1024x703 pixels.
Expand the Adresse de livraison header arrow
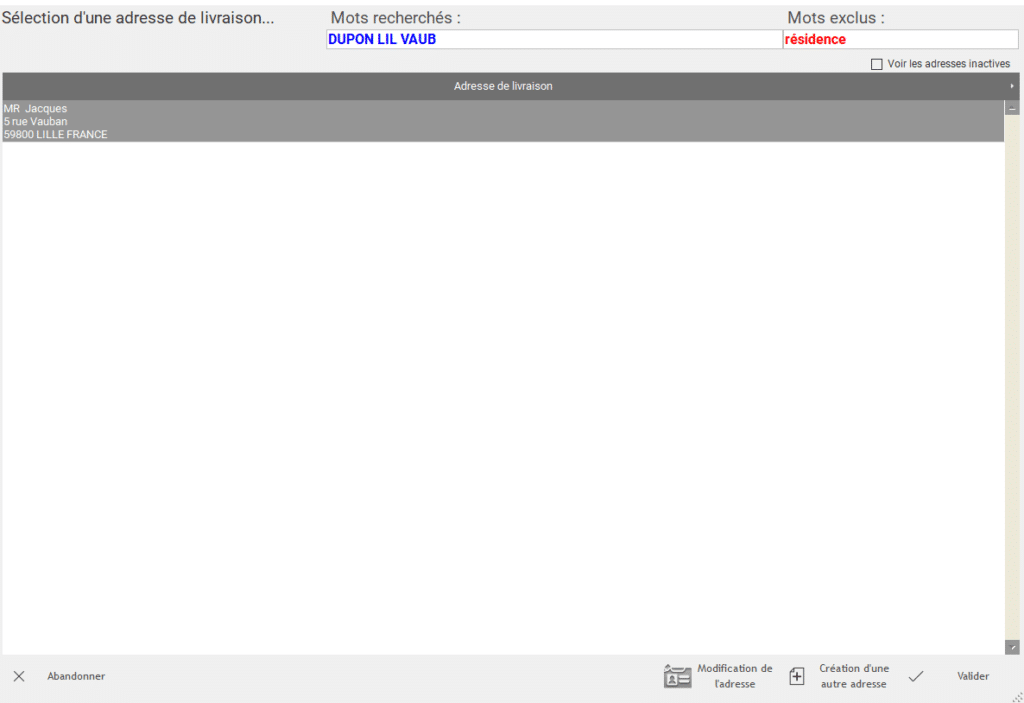(x=1012, y=86)
